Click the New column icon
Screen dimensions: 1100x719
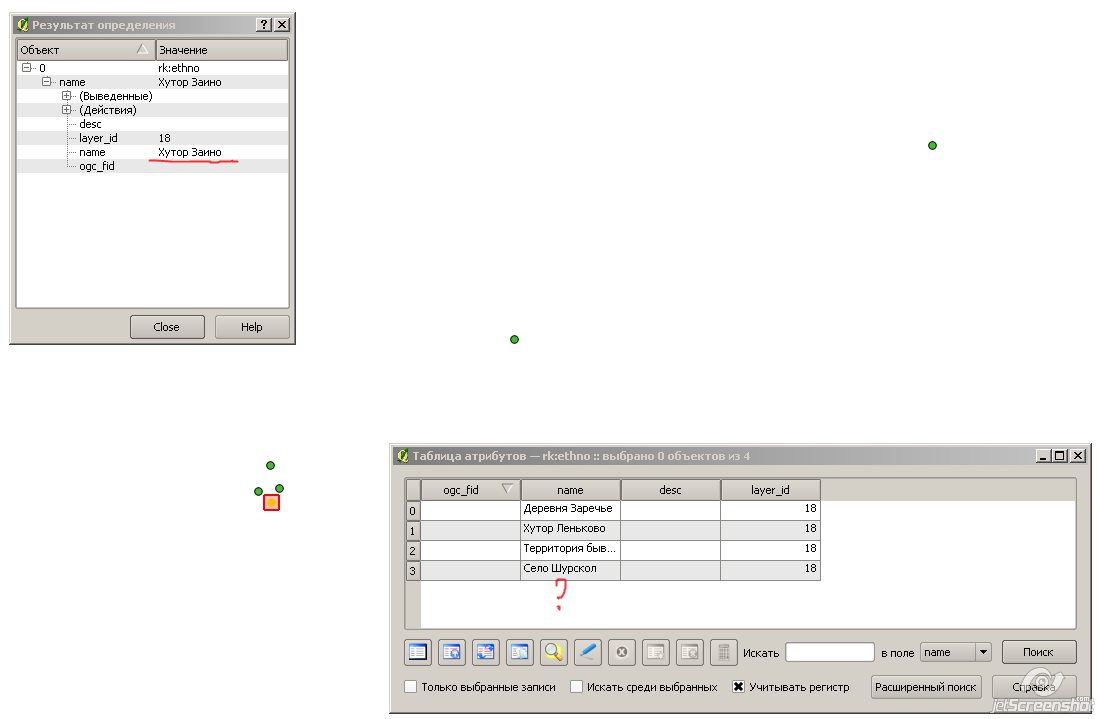point(655,652)
